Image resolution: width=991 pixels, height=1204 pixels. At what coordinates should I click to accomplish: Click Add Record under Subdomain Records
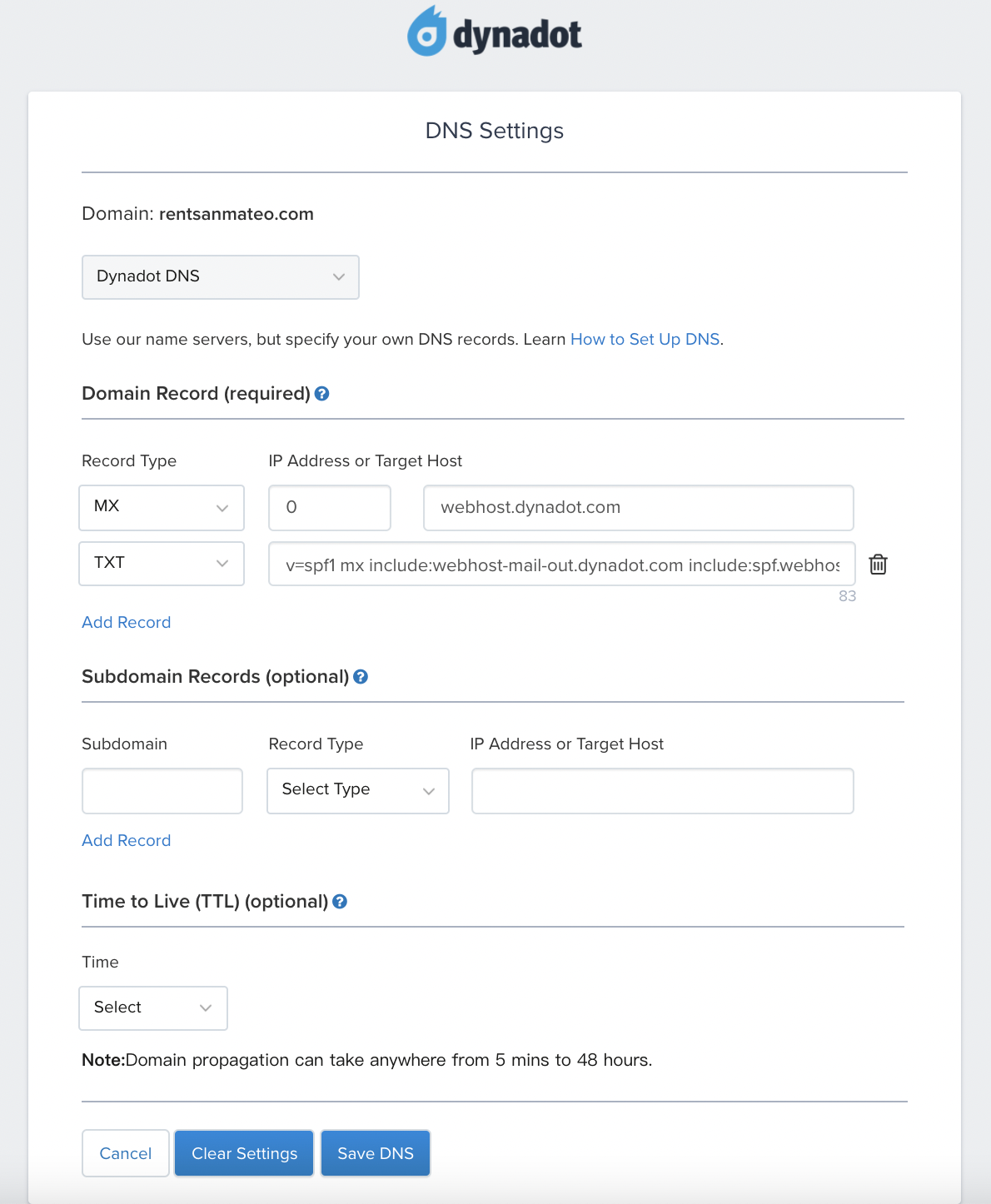click(127, 841)
